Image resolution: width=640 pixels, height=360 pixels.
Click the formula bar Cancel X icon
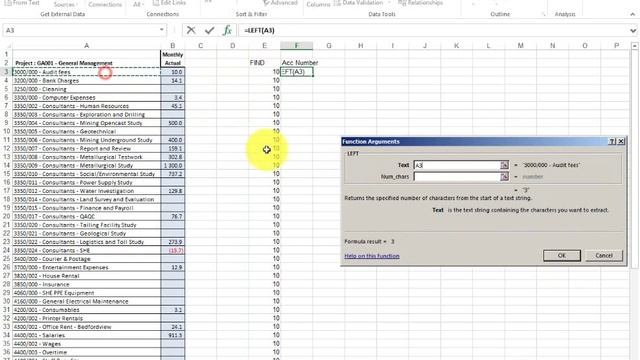(191, 30)
